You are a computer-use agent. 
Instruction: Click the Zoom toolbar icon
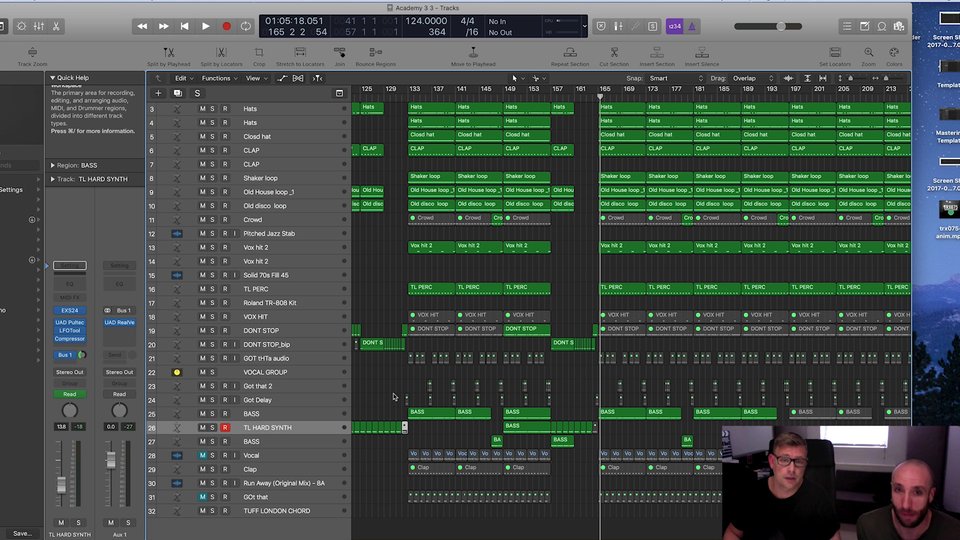click(x=868, y=53)
